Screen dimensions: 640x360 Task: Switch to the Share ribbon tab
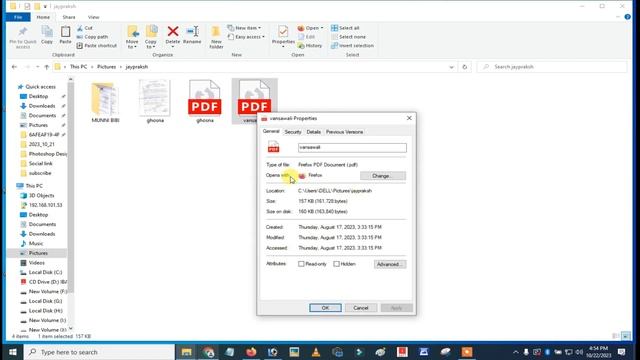pos(69,17)
